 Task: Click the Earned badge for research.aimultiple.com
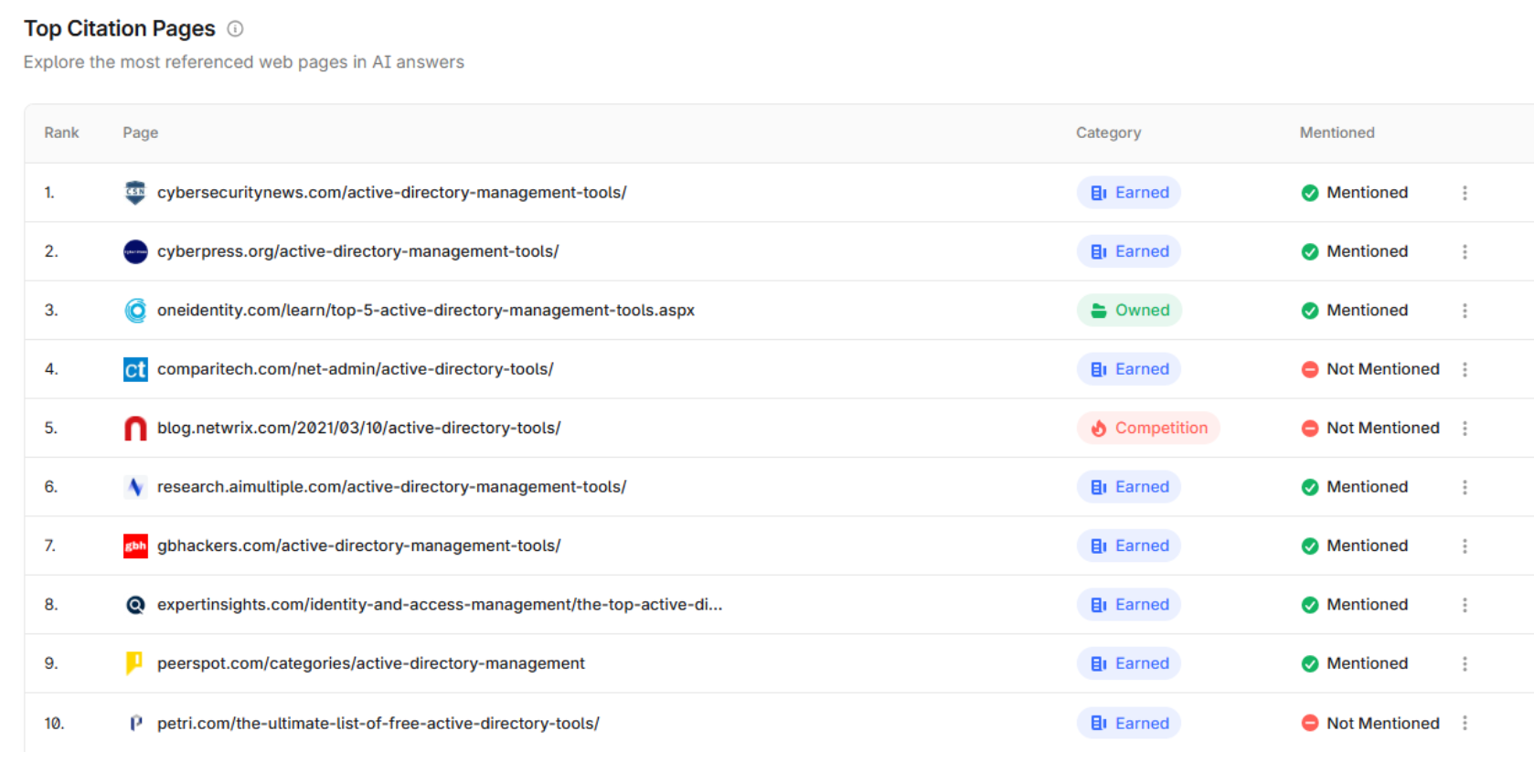(x=1129, y=487)
